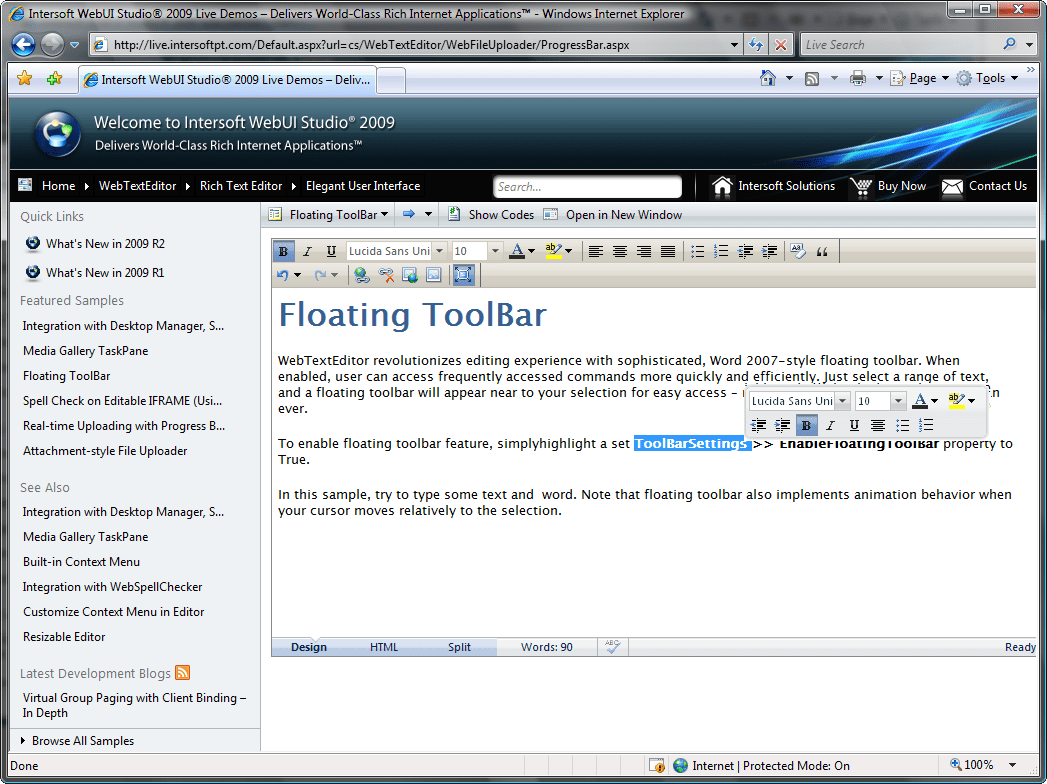This screenshot has height=784, width=1047.
Task: Open the browser Tools menu
Action: pos(988,78)
